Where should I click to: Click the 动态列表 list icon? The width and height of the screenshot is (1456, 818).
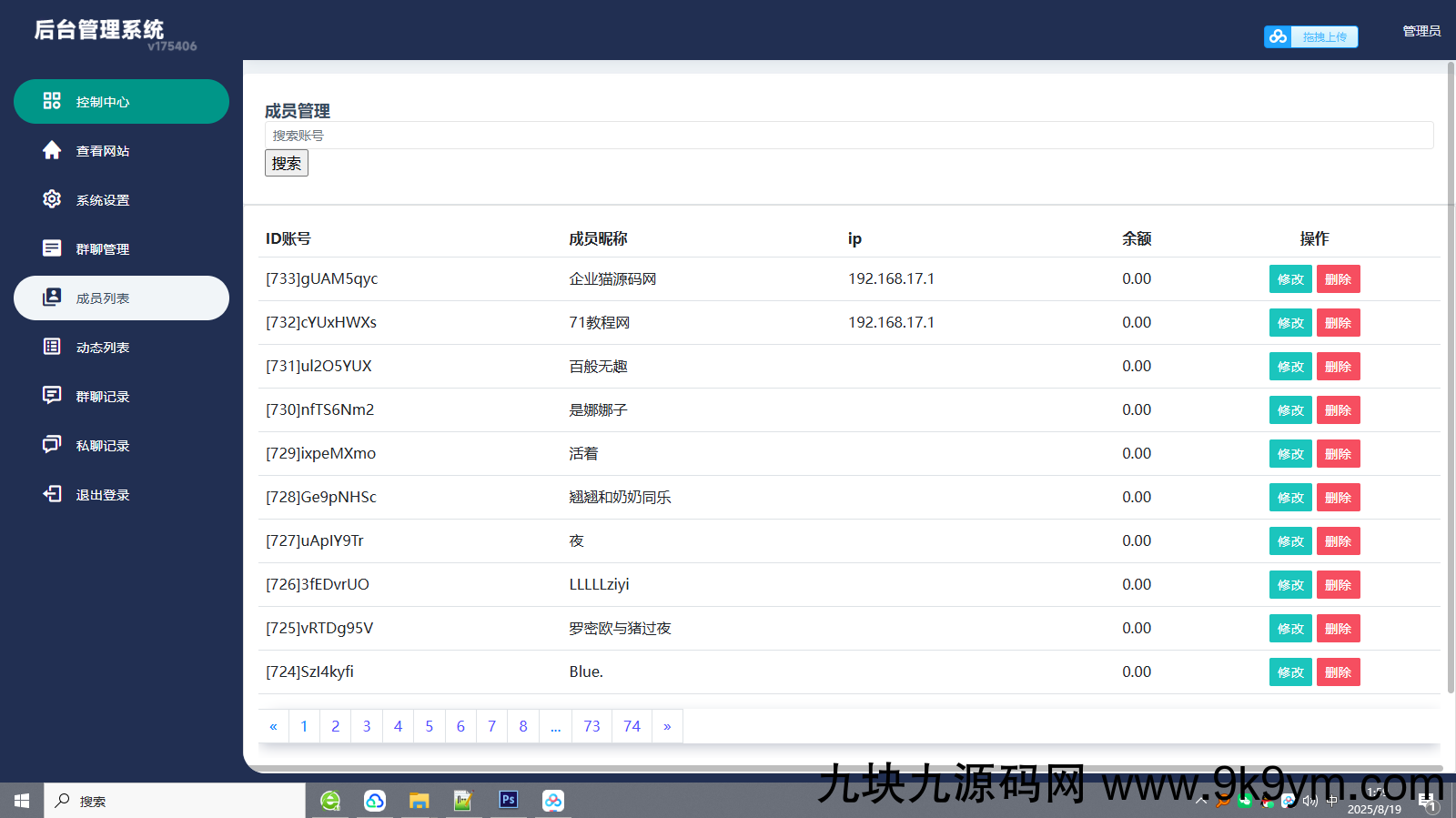(x=52, y=347)
